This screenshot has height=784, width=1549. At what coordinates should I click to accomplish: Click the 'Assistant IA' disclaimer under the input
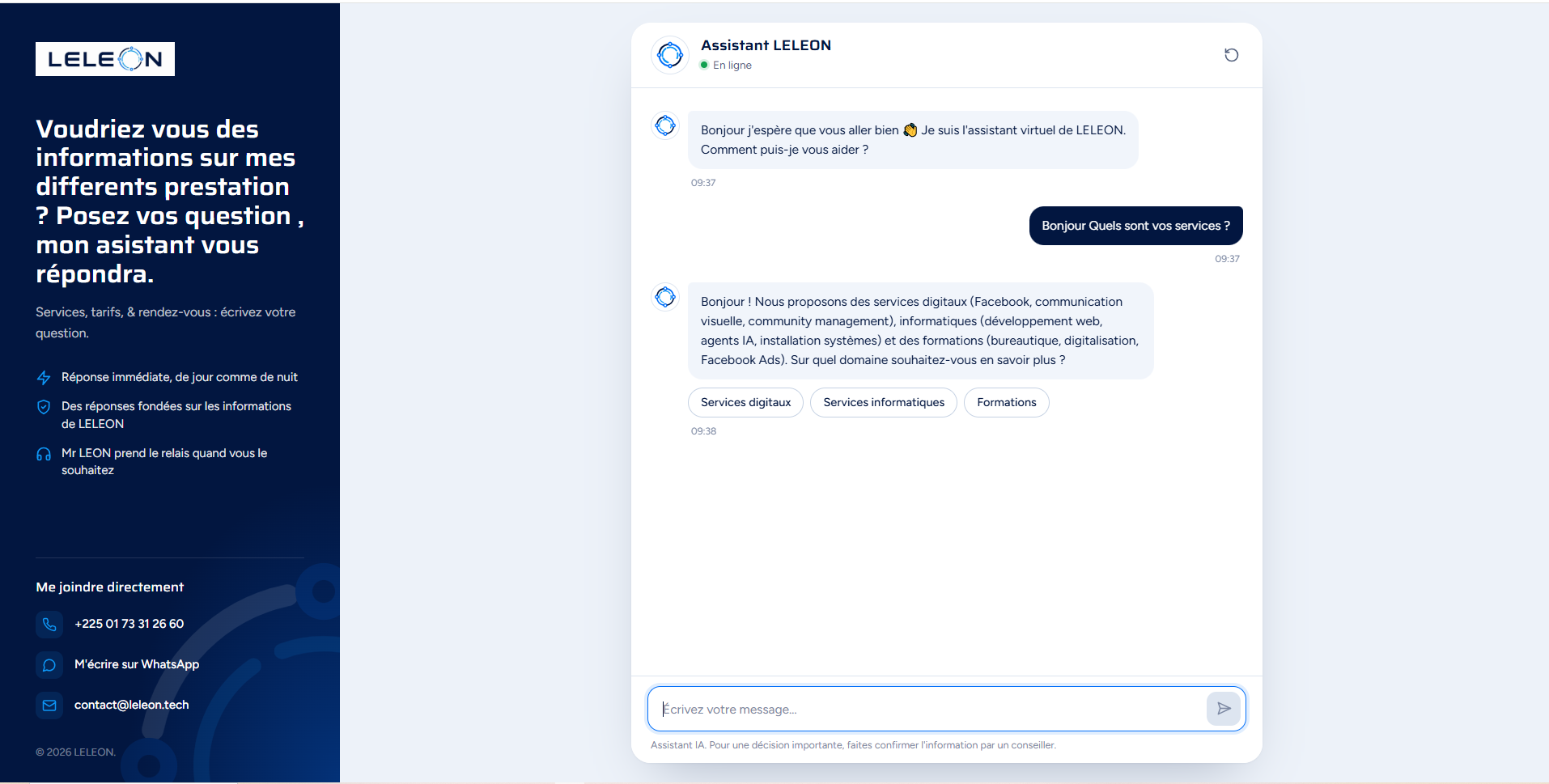[x=853, y=745]
